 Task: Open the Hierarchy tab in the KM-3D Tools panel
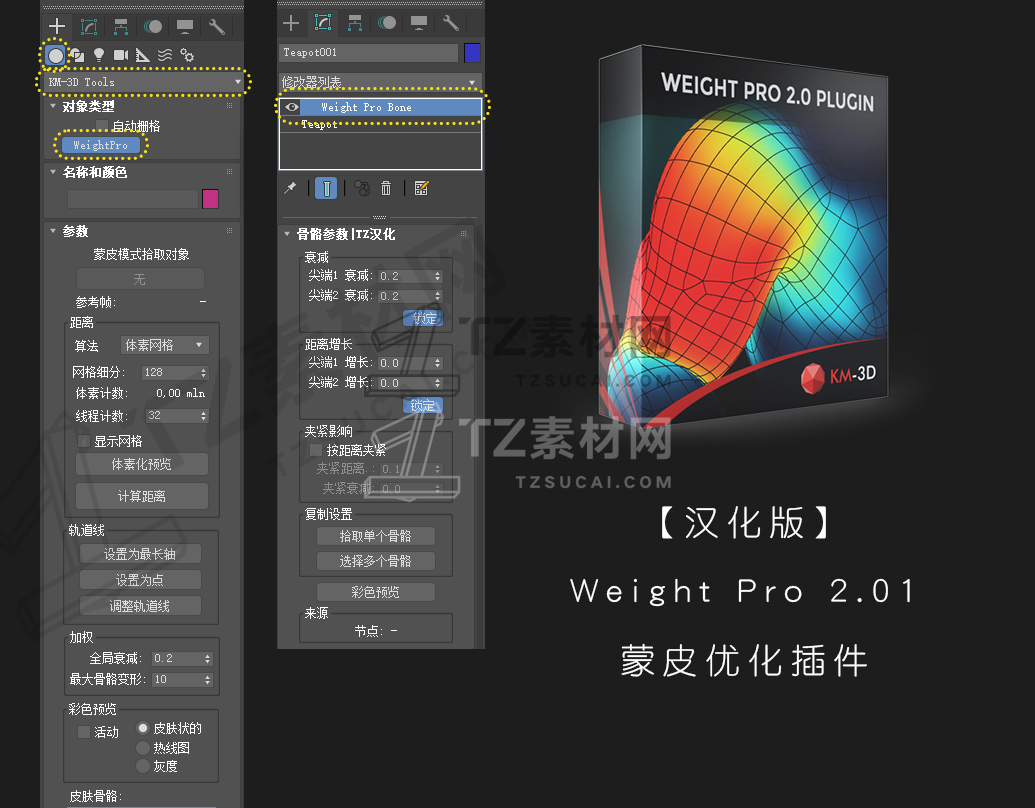tap(121, 26)
